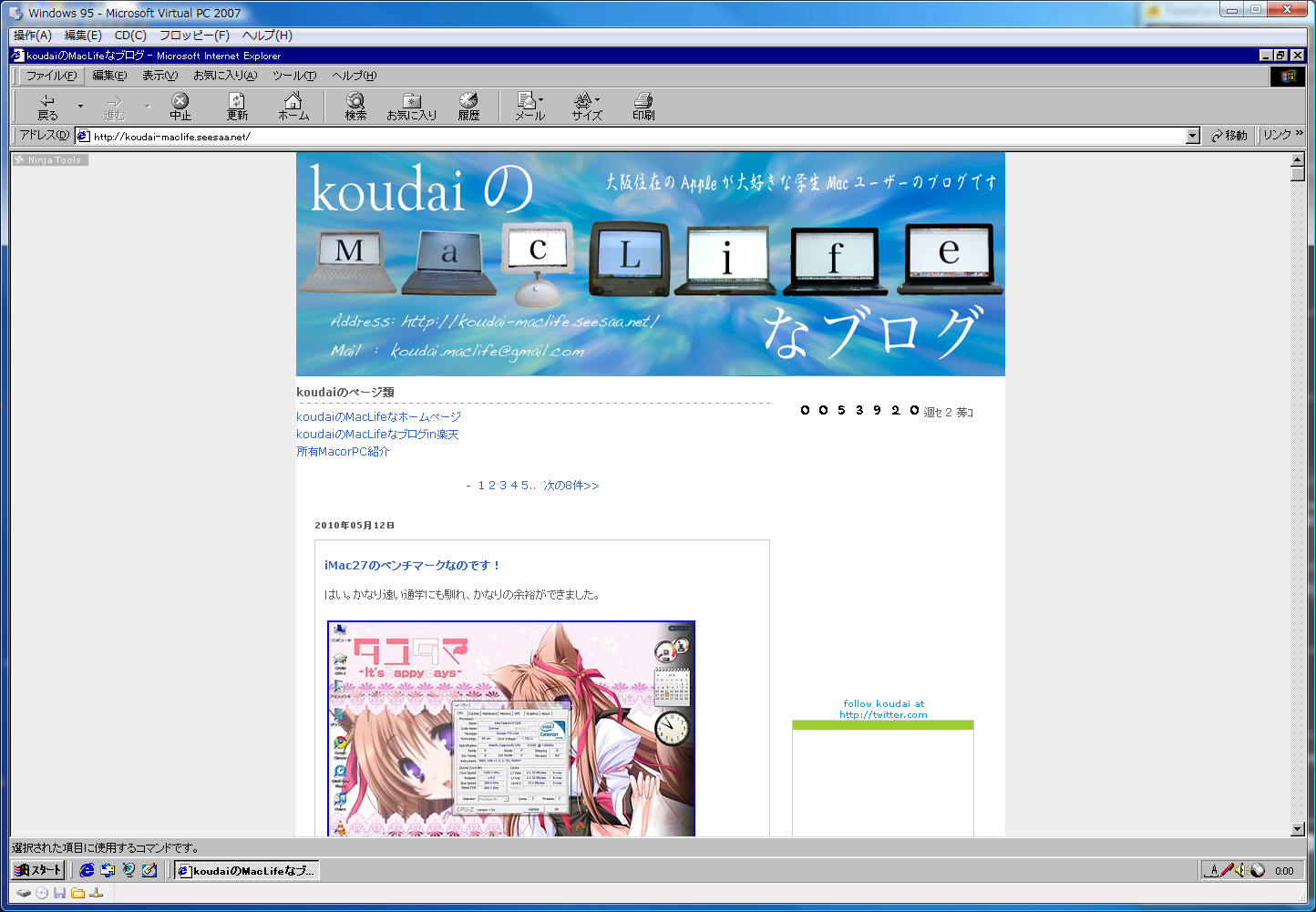Click the IME 'A' input mode tray icon
The image size is (1316, 912).
tap(1212, 870)
